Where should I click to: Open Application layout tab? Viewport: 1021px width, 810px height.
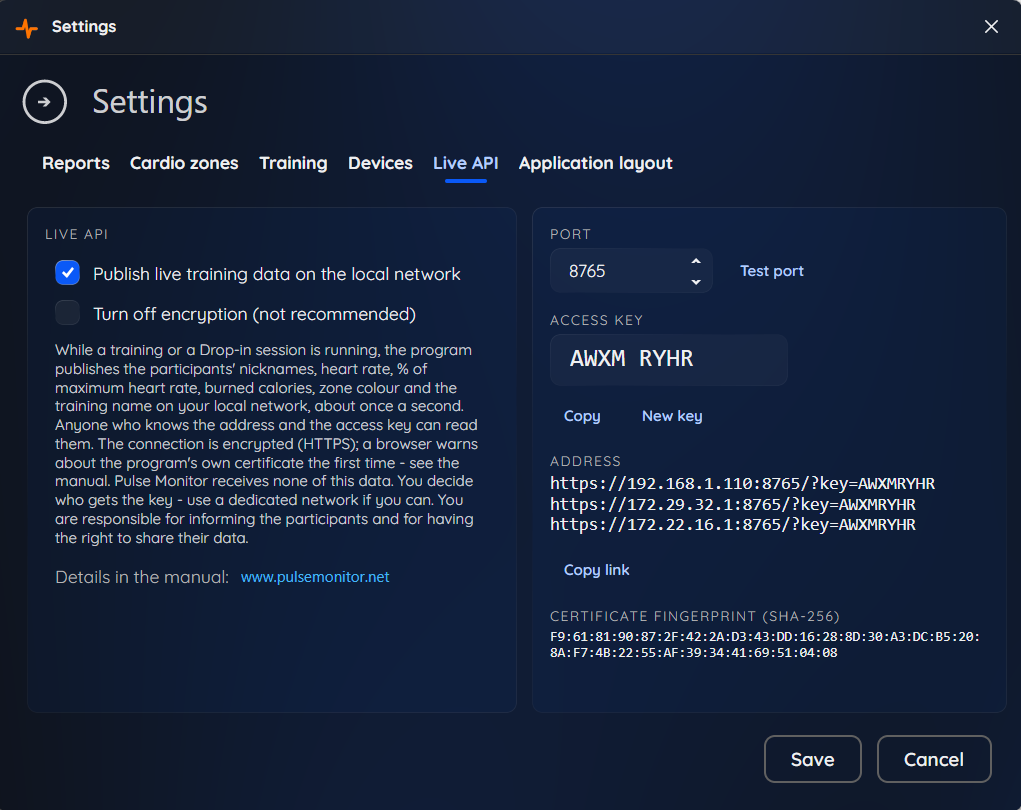[595, 163]
